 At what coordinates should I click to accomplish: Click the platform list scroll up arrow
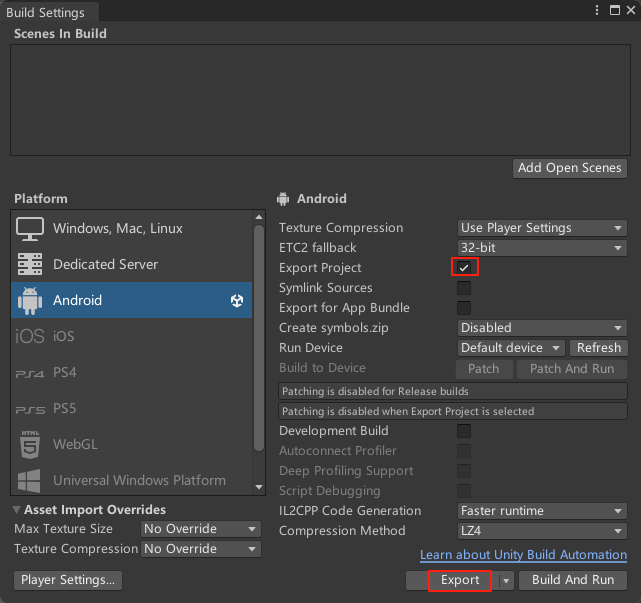pyautogui.click(x=259, y=217)
